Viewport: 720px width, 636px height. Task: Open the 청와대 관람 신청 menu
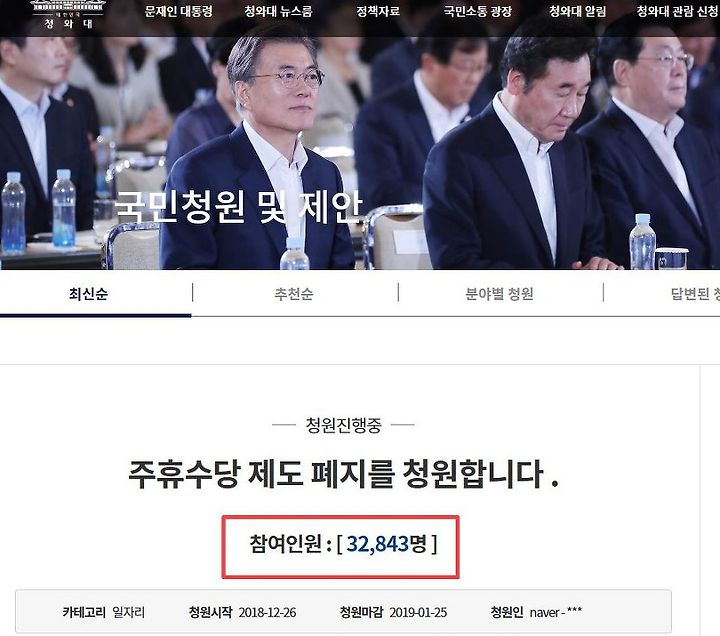pyautogui.click(x=678, y=11)
